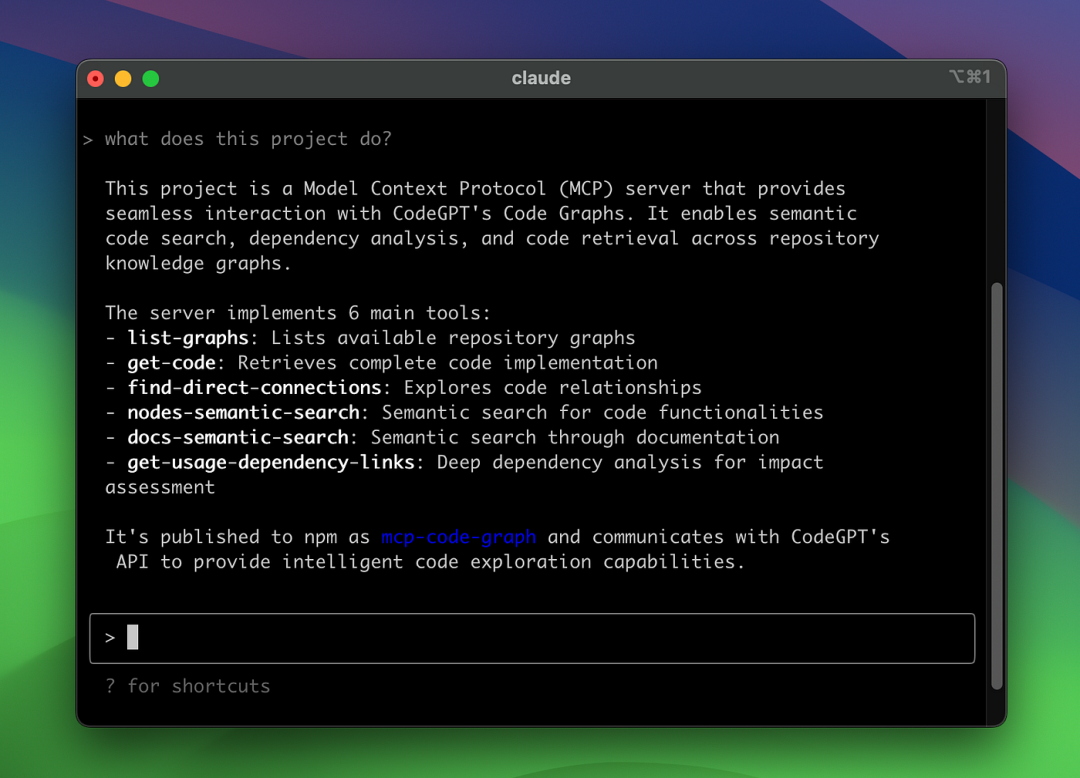Click the ⌥⌘1 shortcut indicator in title bar

(x=969, y=77)
